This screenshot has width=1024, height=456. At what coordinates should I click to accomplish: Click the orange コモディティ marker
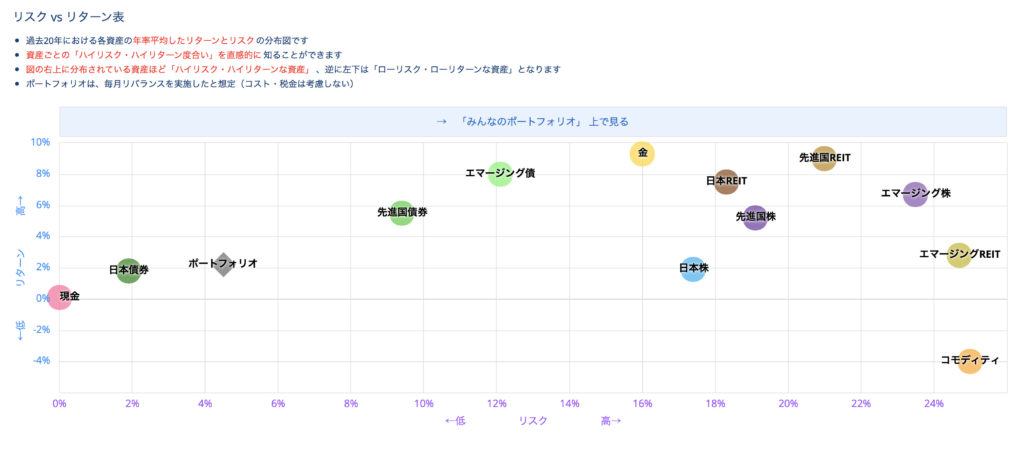point(969,361)
